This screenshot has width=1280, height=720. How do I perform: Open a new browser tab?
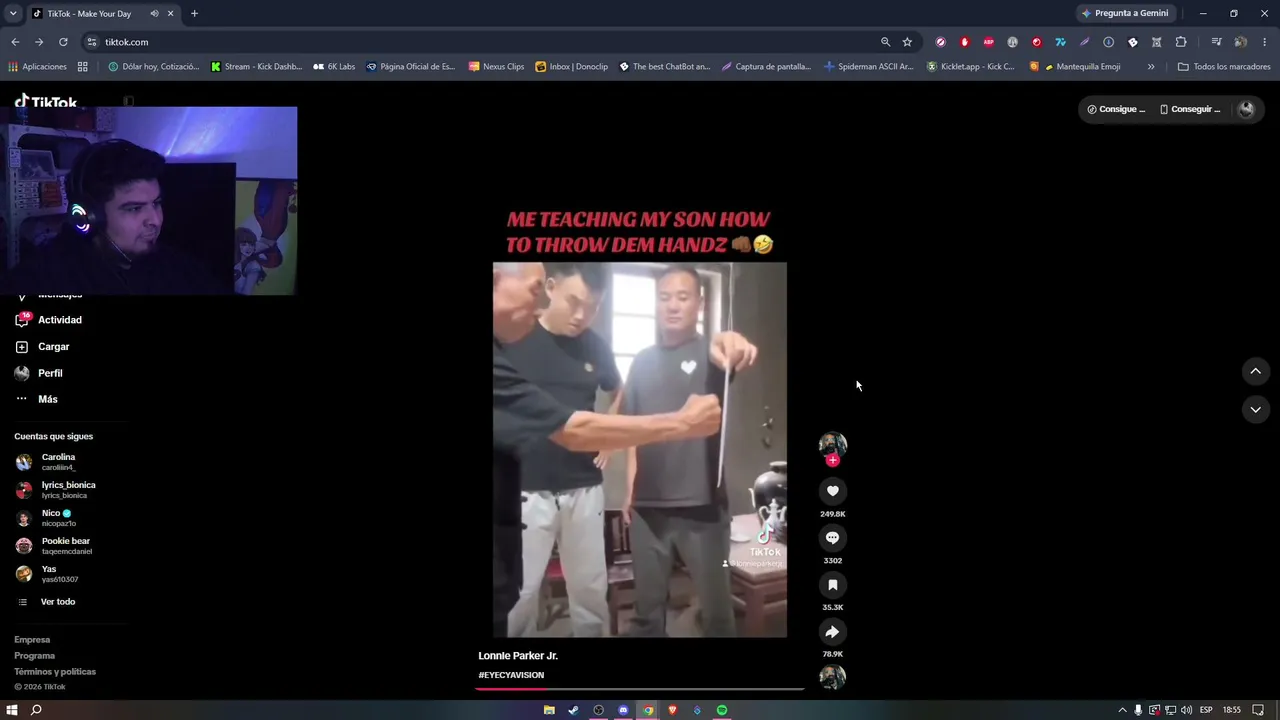(x=194, y=14)
